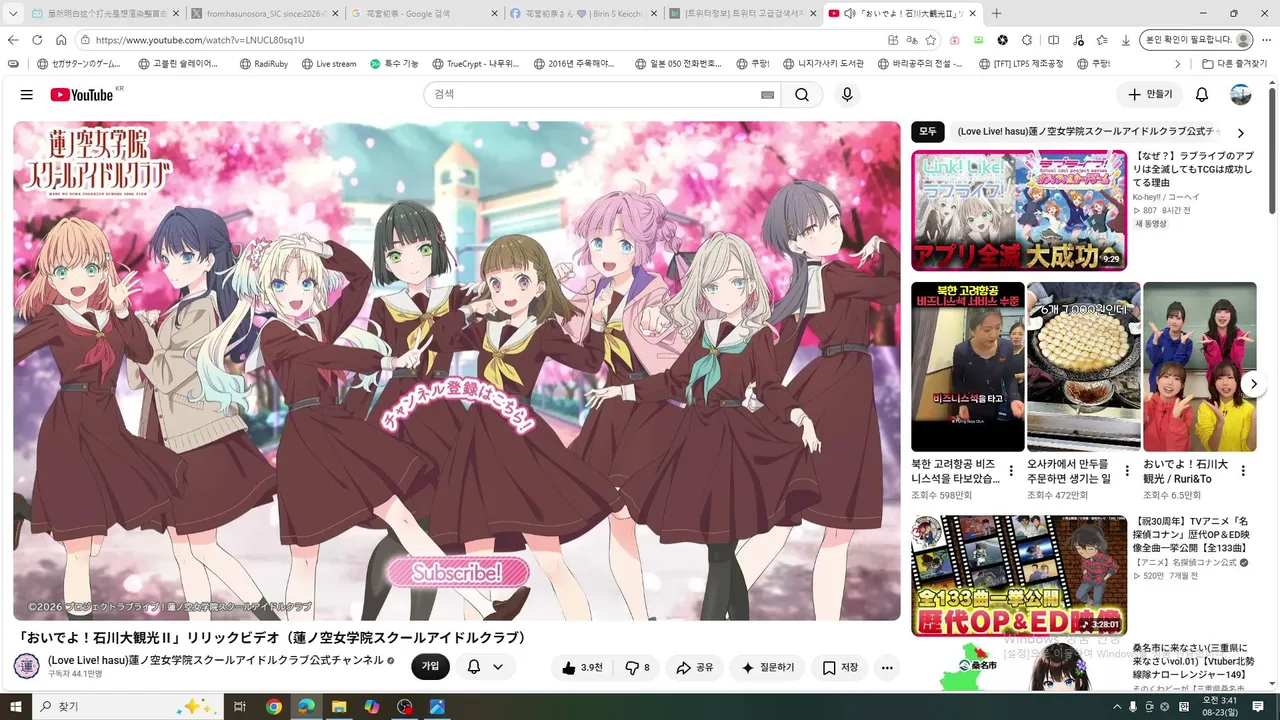
Task: Switch to the Facebook 花宮初奈さん tab
Action: (583, 14)
